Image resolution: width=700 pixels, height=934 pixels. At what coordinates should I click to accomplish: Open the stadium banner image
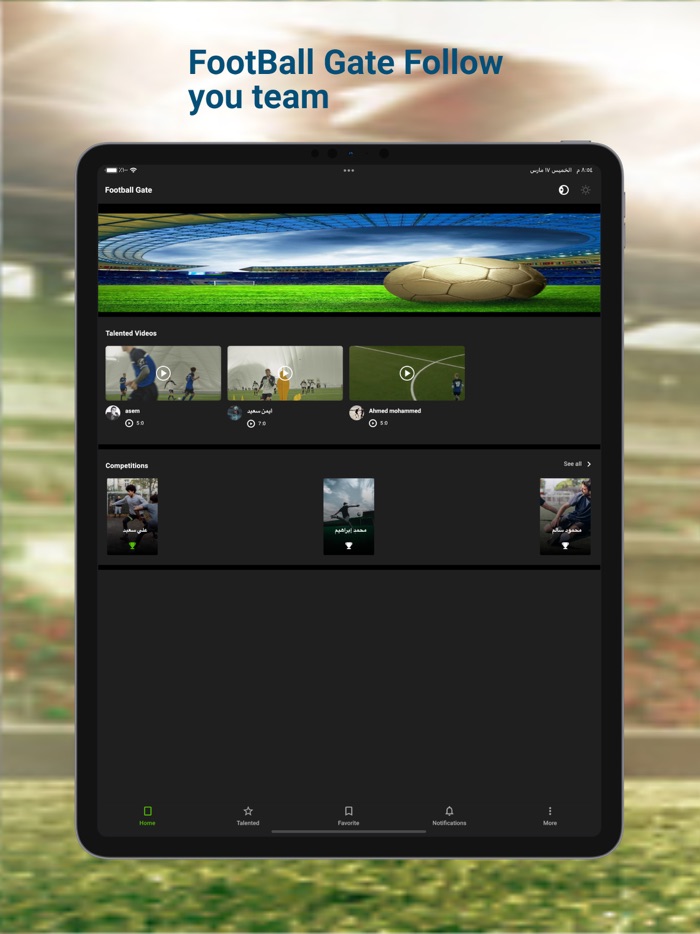click(349, 263)
